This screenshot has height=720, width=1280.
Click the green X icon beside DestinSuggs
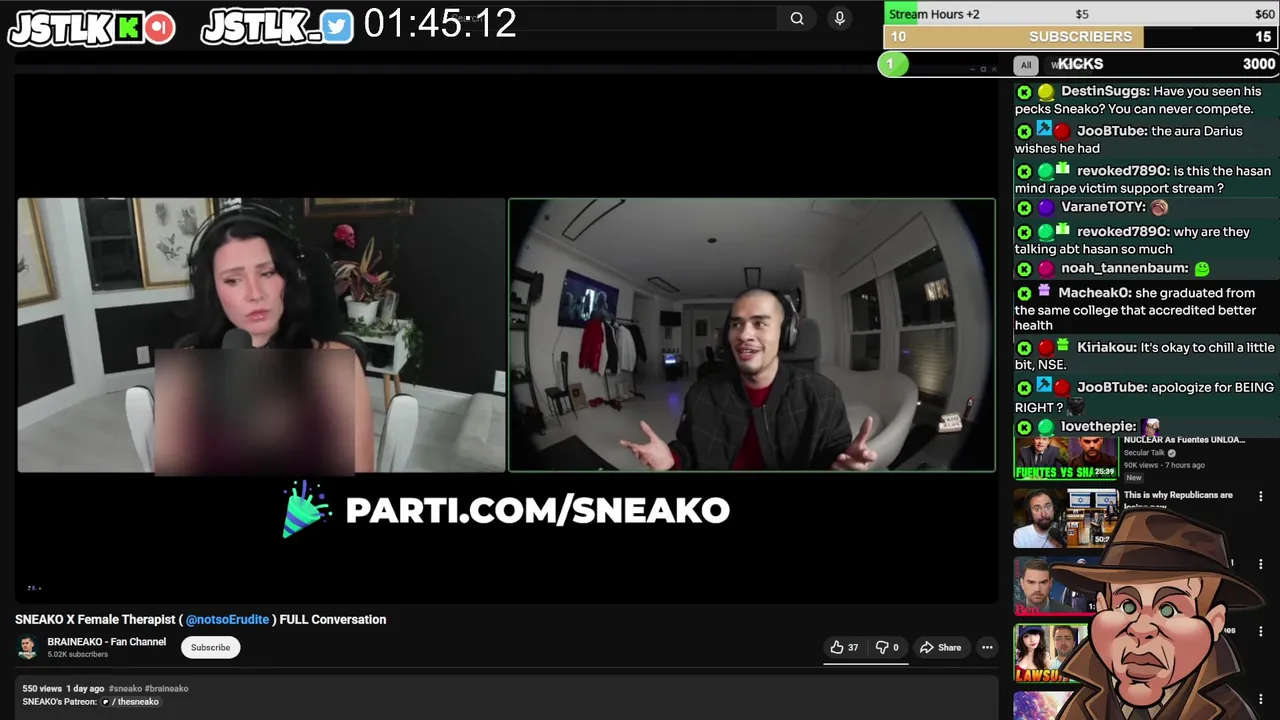pos(1024,92)
